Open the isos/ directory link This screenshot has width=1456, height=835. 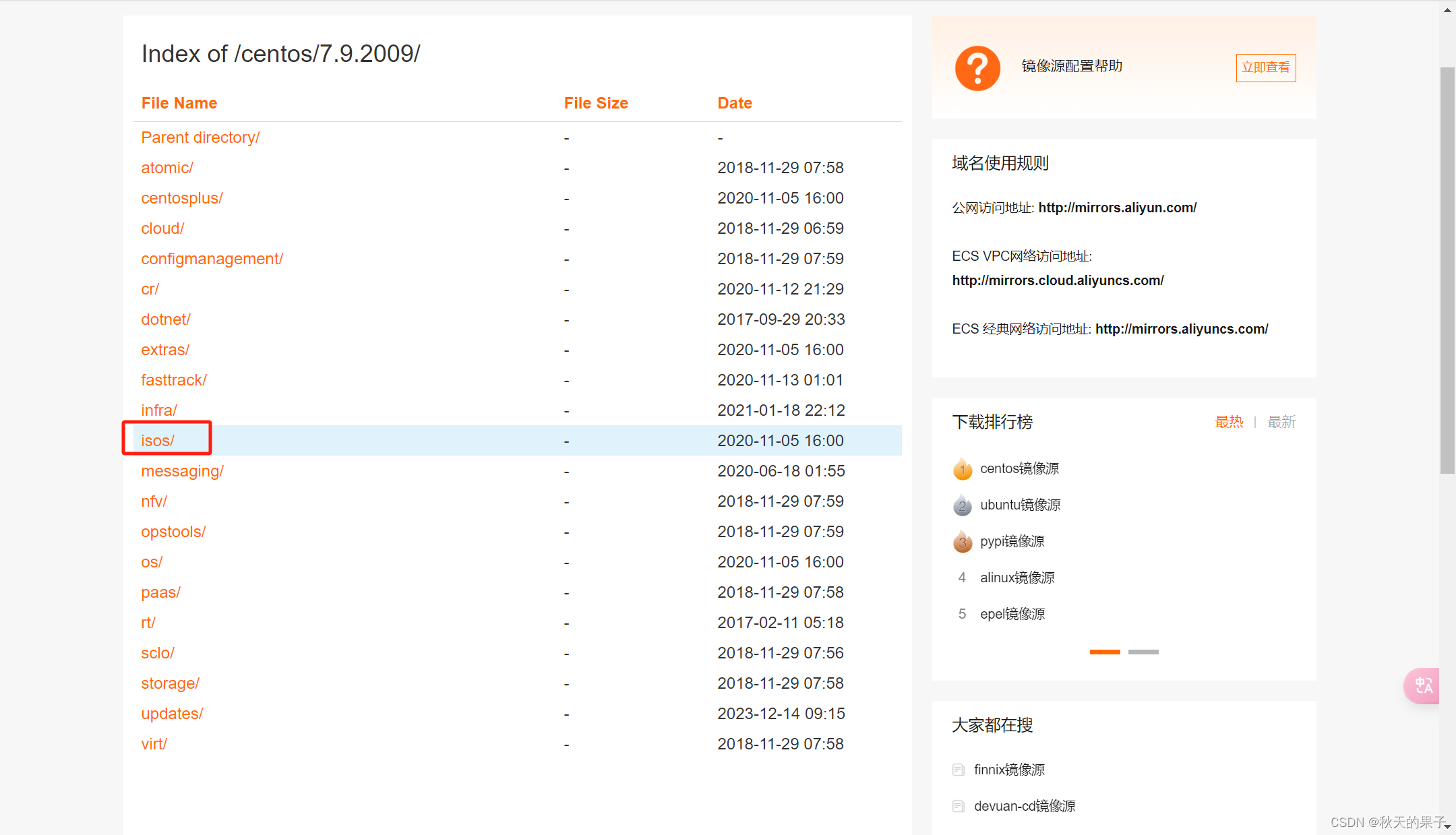point(158,441)
